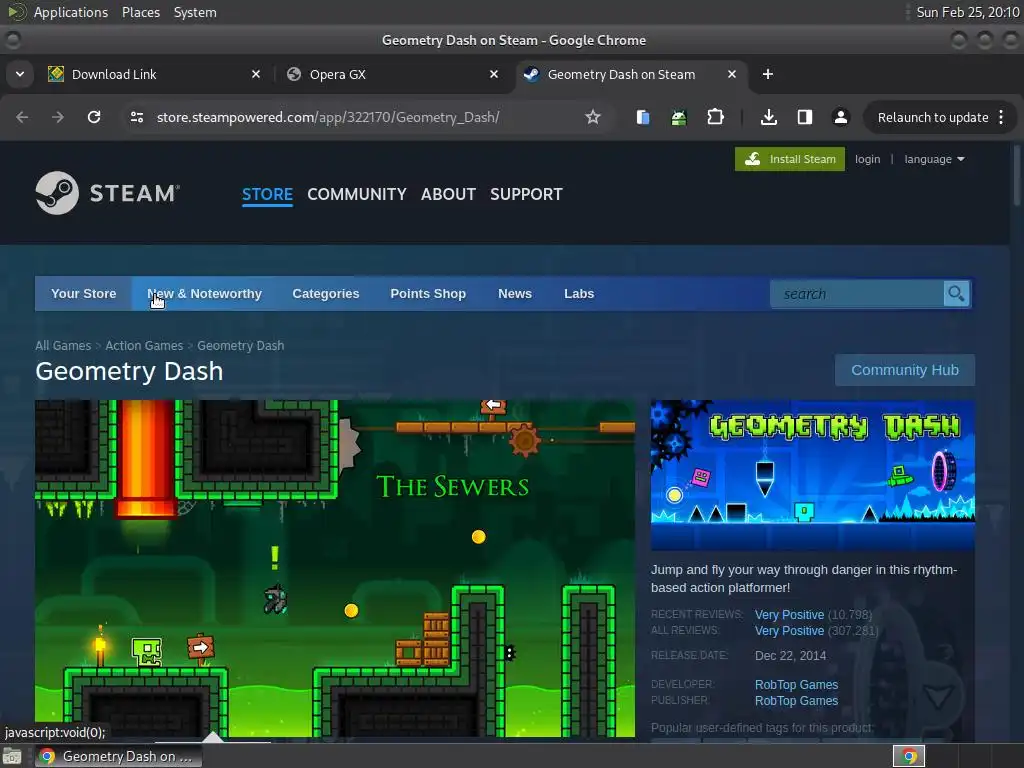Focus the Steam store search field
This screenshot has height=768, width=1024.
(x=857, y=294)
